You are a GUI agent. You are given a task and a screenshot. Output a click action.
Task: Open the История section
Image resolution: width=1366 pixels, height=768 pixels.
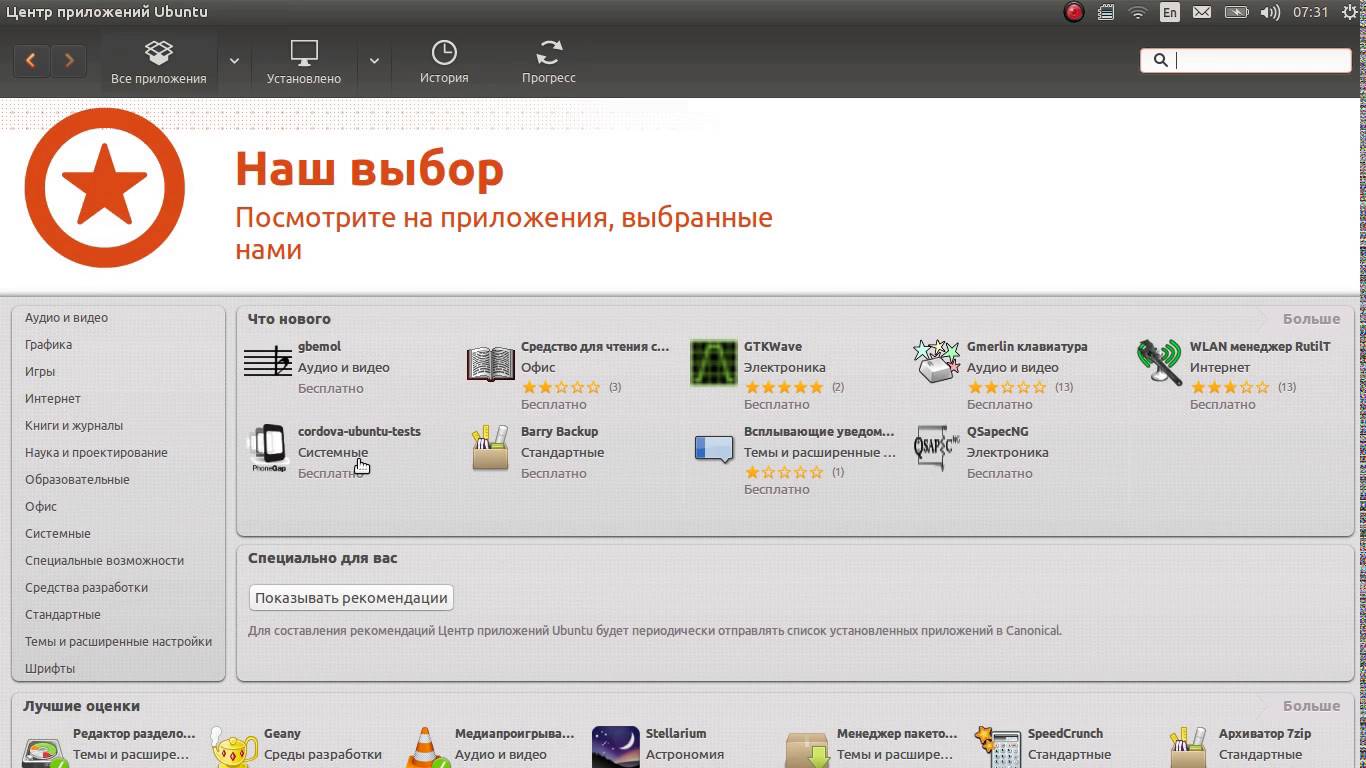pos(444,61)
